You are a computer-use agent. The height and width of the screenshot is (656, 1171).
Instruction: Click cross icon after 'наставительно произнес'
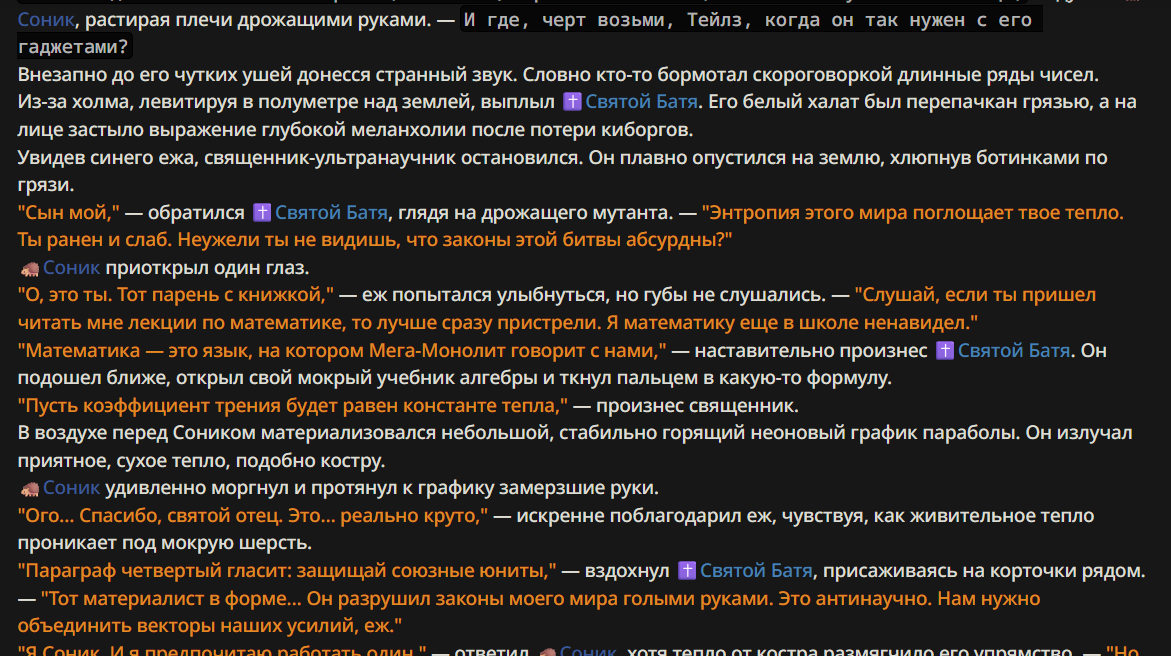tap(945, 350)
